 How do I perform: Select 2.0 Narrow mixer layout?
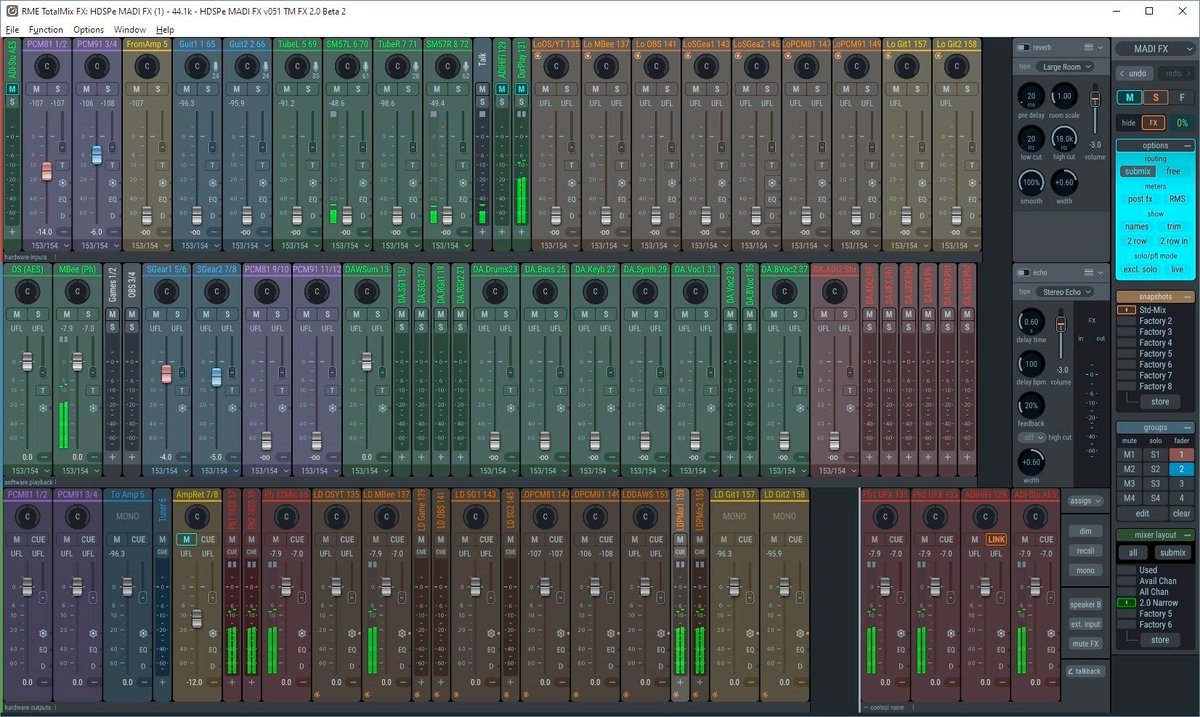[x=1148, y=603]
